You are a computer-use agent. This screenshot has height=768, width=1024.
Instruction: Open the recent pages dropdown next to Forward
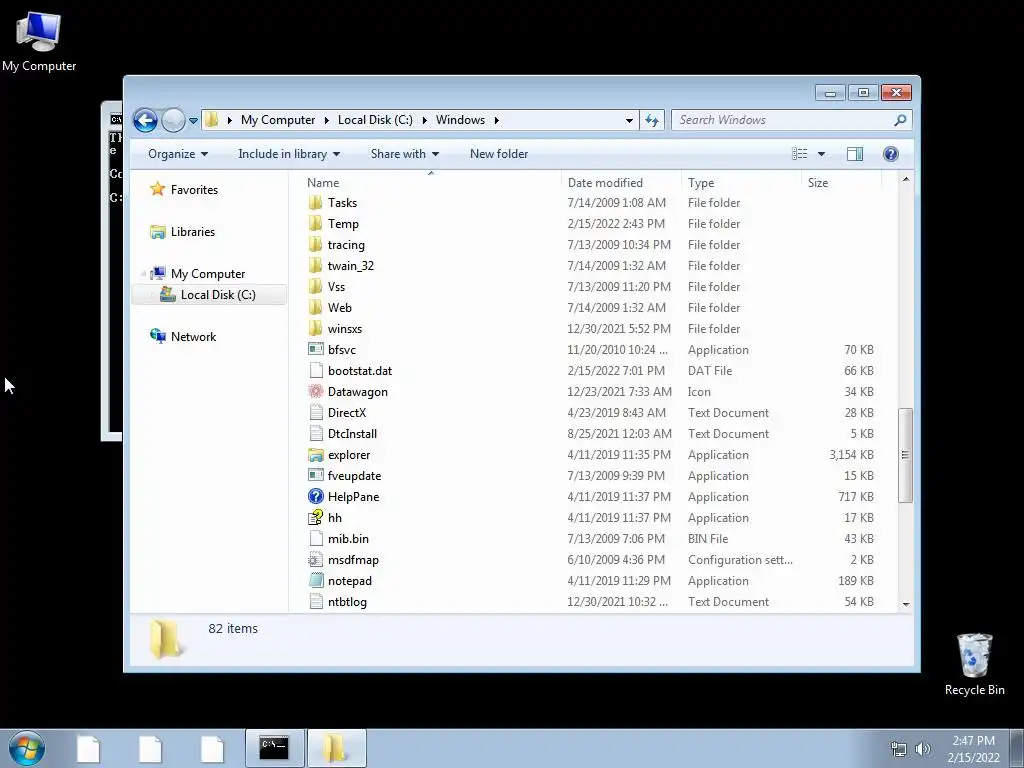(x=193, y=121)
